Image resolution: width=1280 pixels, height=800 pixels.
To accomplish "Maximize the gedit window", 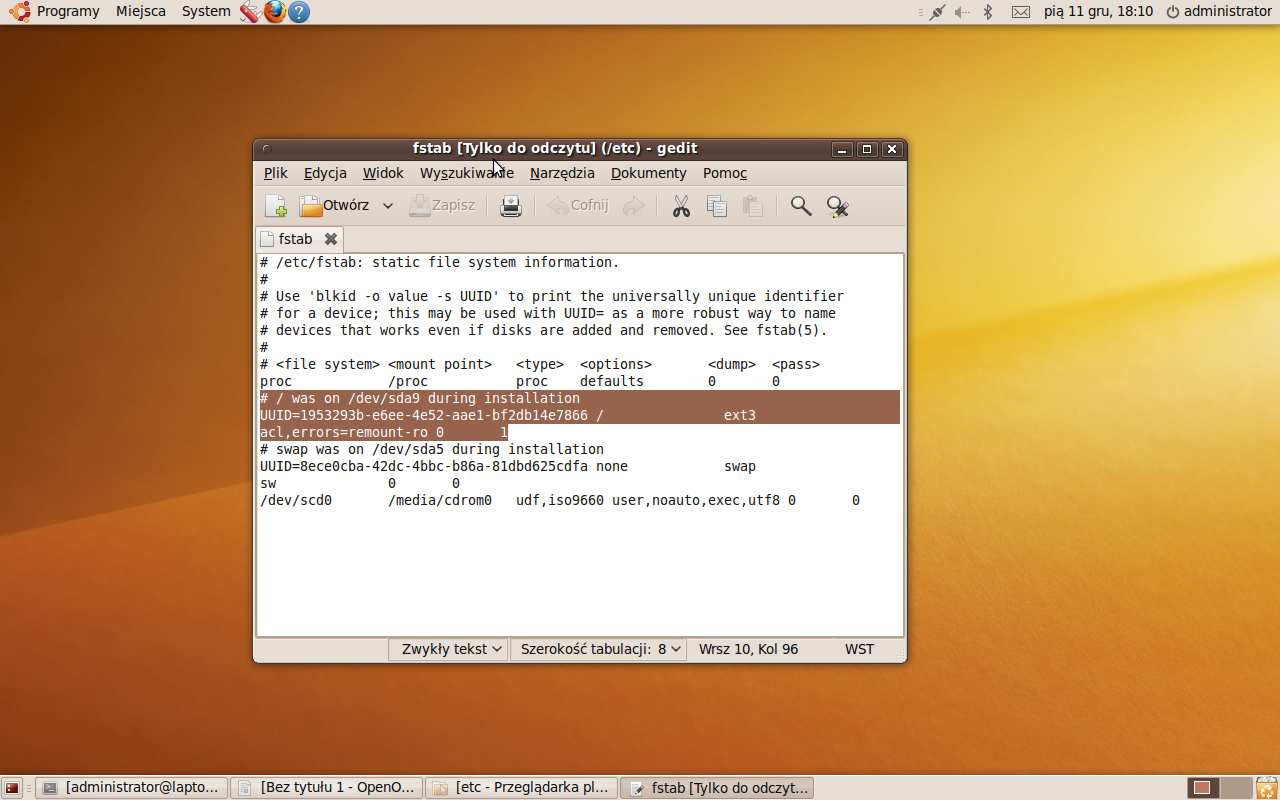I will click(867, 149).
